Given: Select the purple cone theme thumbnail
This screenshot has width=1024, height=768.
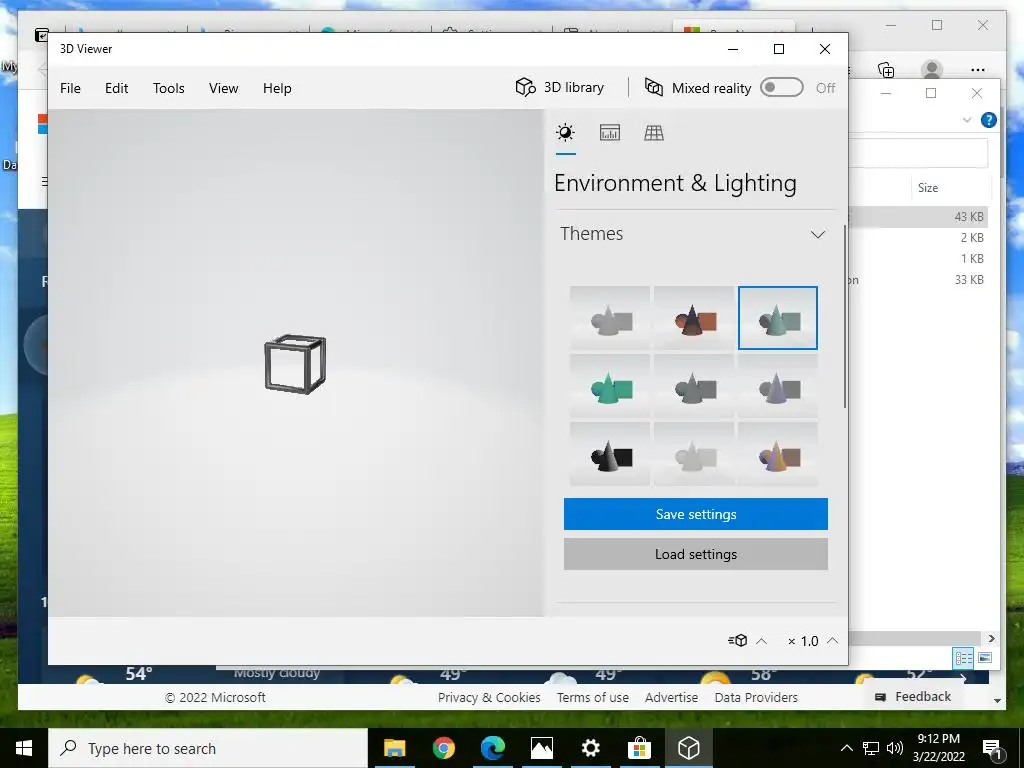Looking at the screenshot, I should [x=778, y=386].
